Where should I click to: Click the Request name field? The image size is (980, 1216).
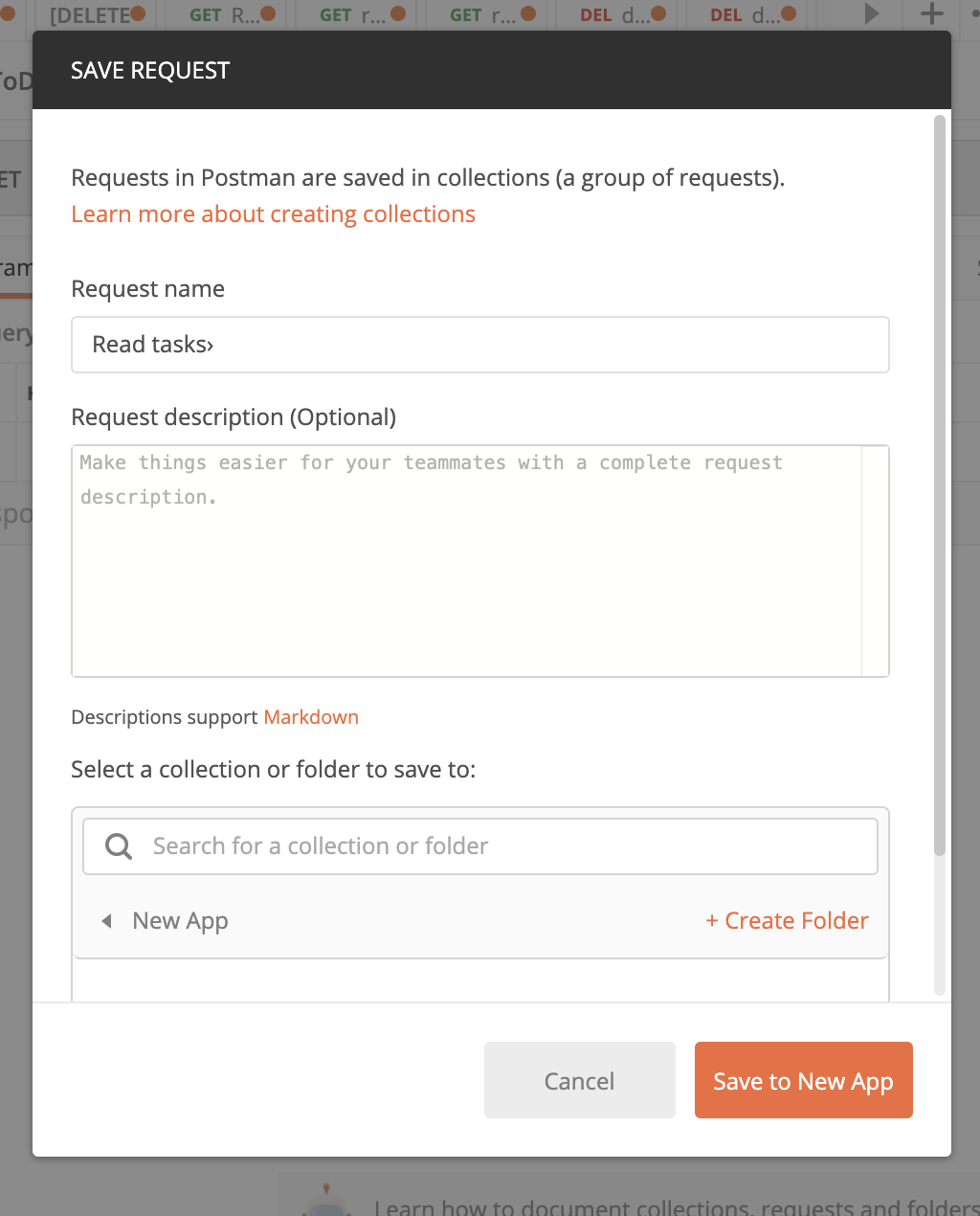(x=480, y=344)
